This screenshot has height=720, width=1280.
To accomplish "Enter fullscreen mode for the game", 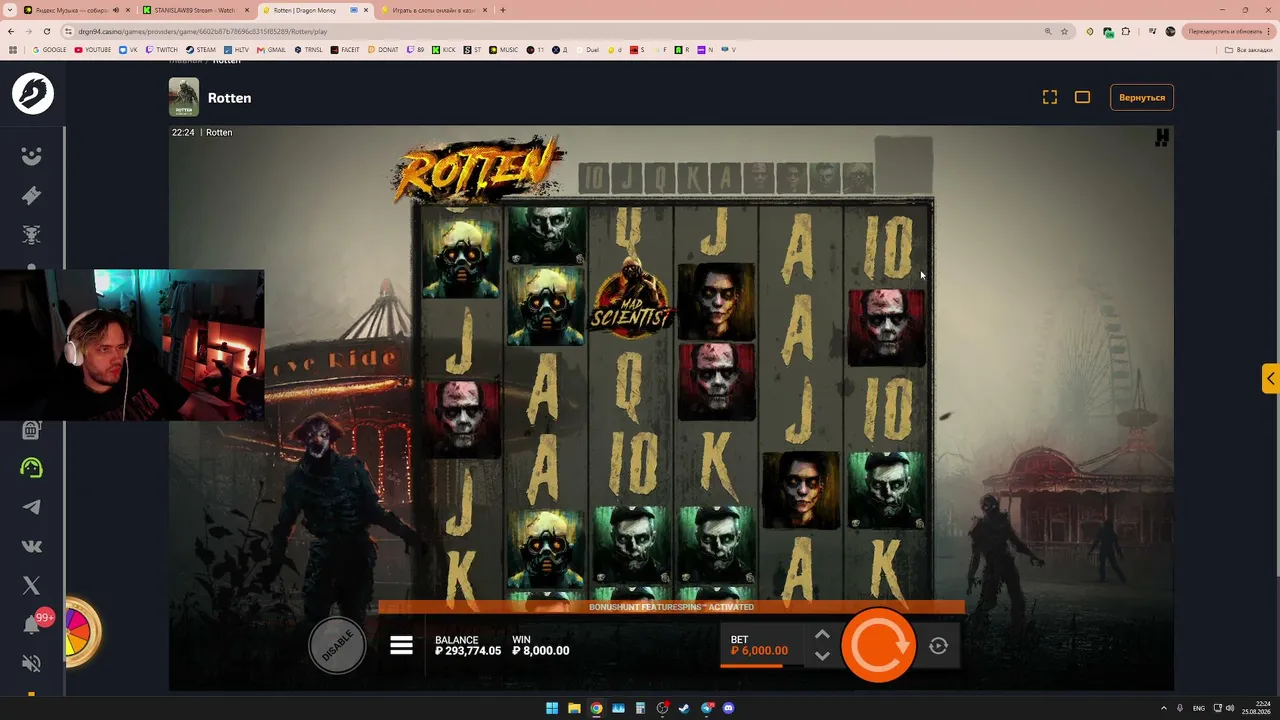I will click(x=1050, y=97).
